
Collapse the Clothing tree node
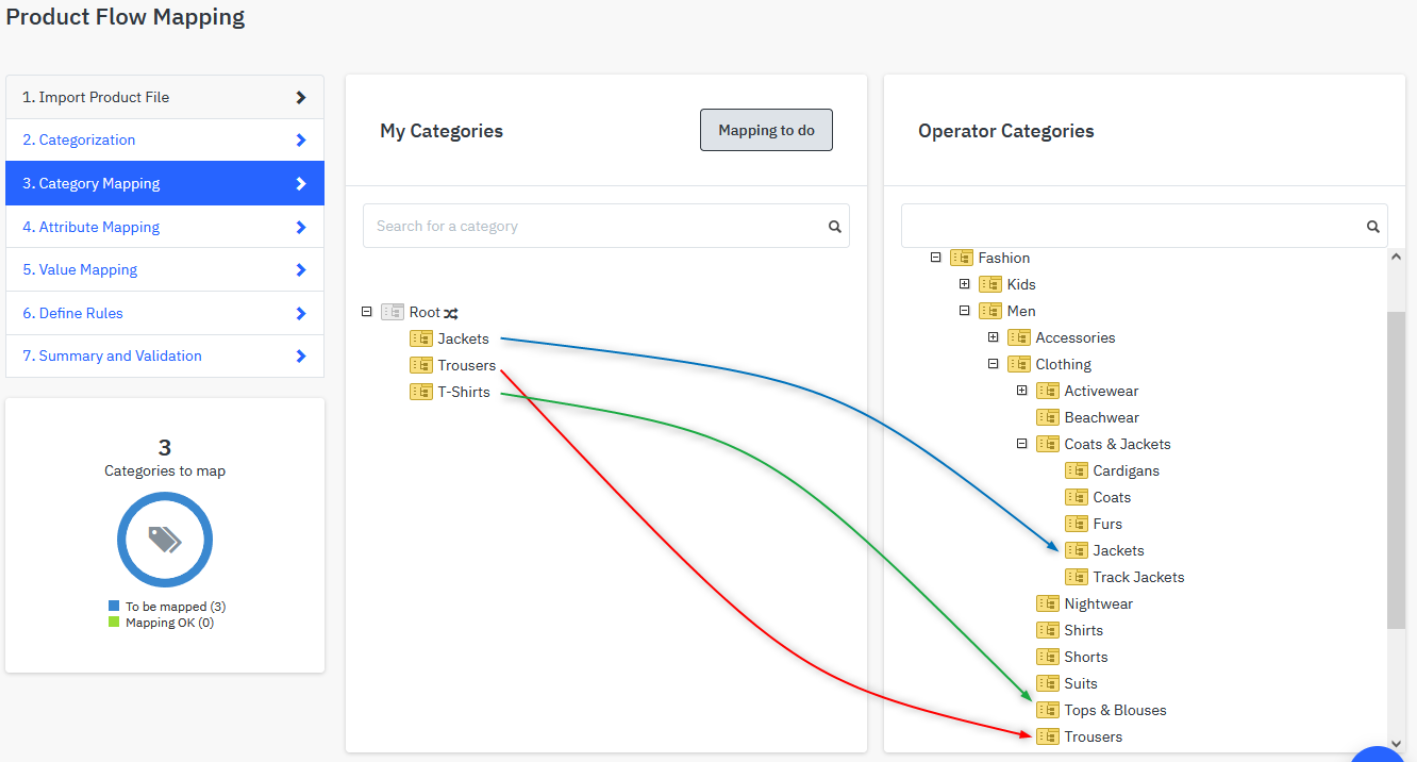(993, 364)
